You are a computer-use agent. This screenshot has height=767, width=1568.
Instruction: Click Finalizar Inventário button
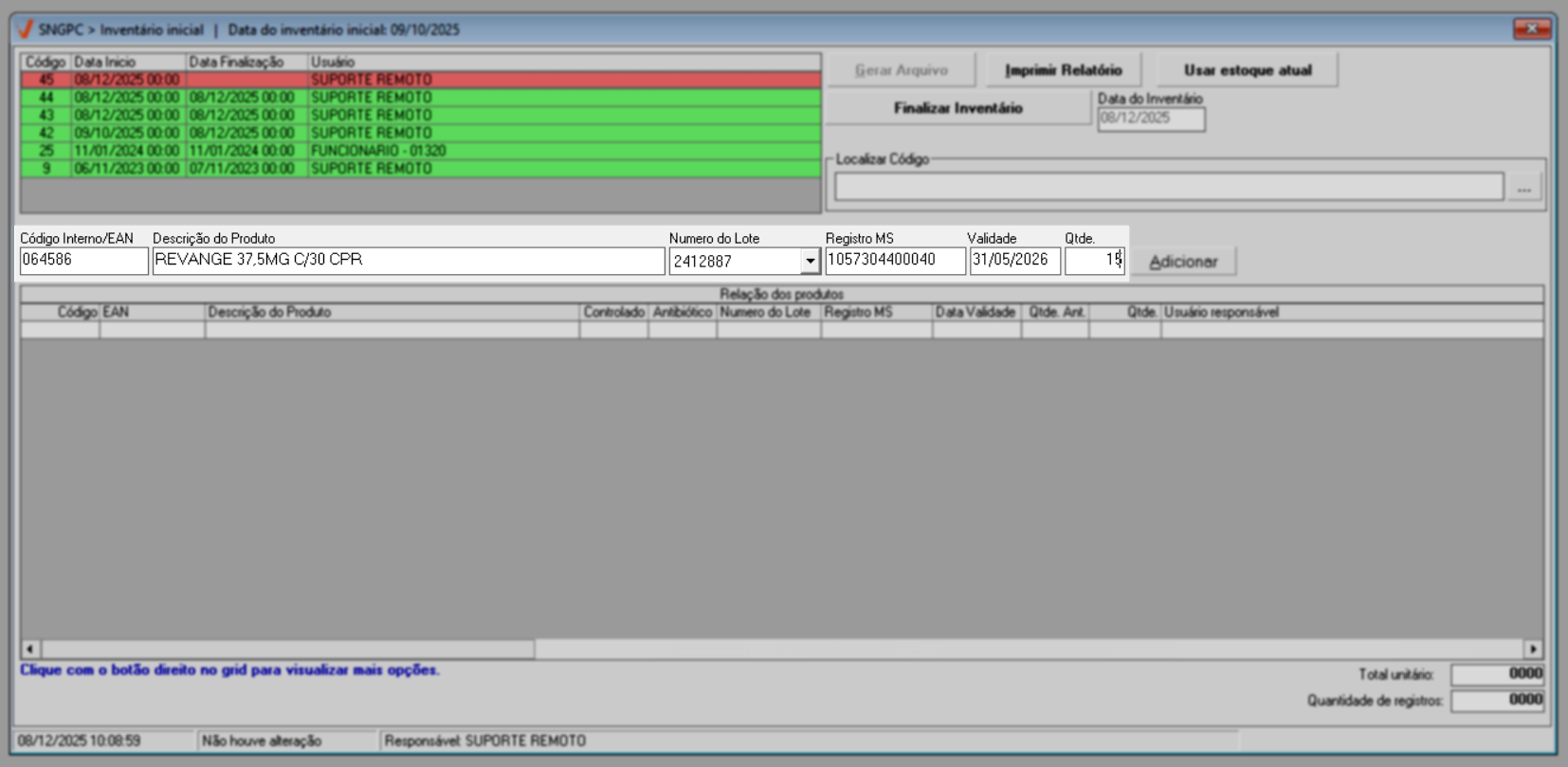[x=957, y=108]
